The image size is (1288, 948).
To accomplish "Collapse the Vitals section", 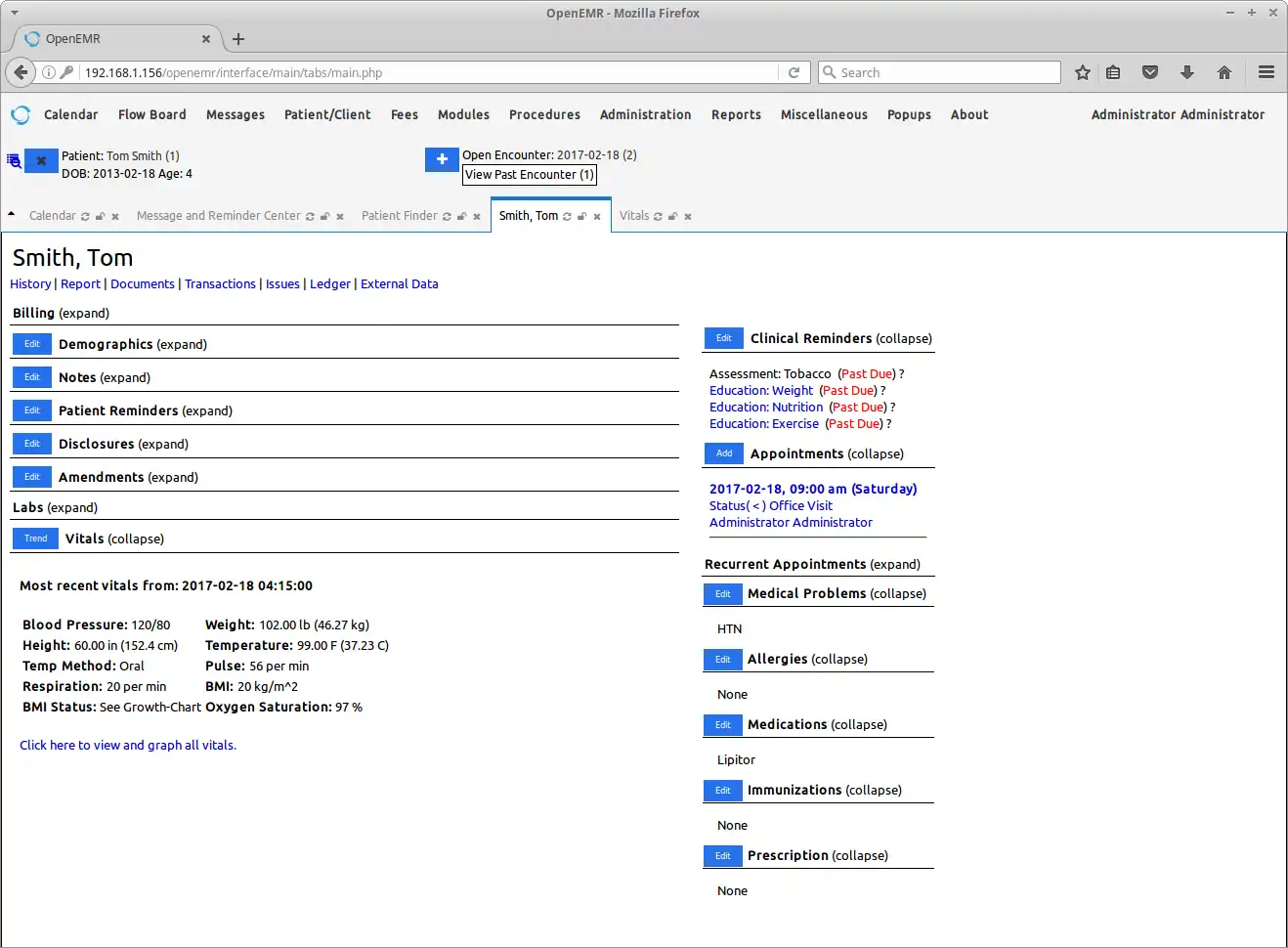I will pyautogui.click(x=114, y=539).
